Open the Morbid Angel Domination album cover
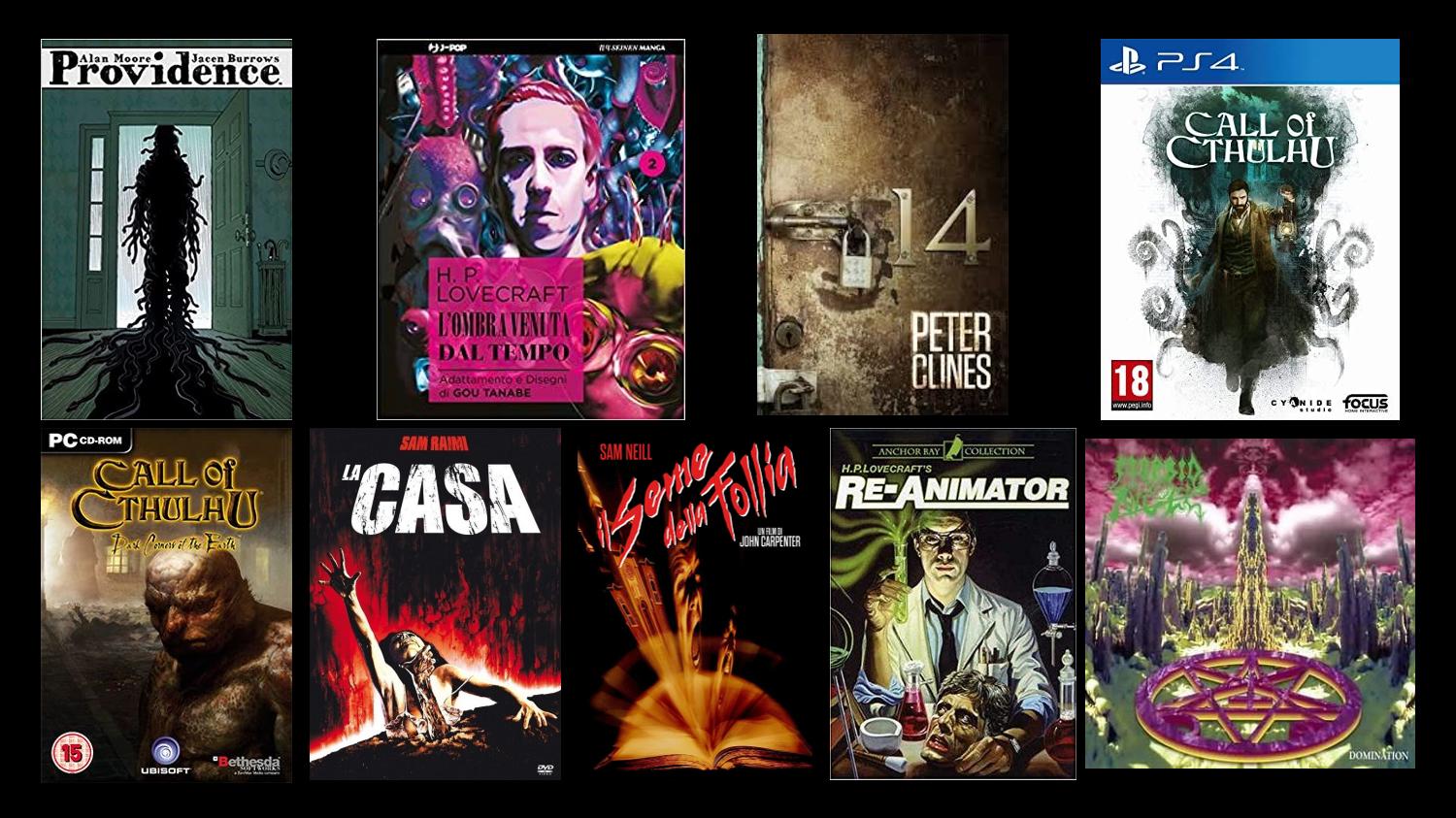 click(1249, 604)
